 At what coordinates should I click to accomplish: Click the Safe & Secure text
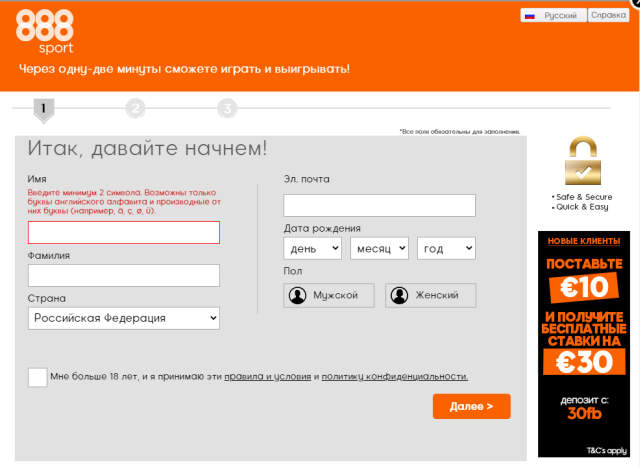click(584, 197)
